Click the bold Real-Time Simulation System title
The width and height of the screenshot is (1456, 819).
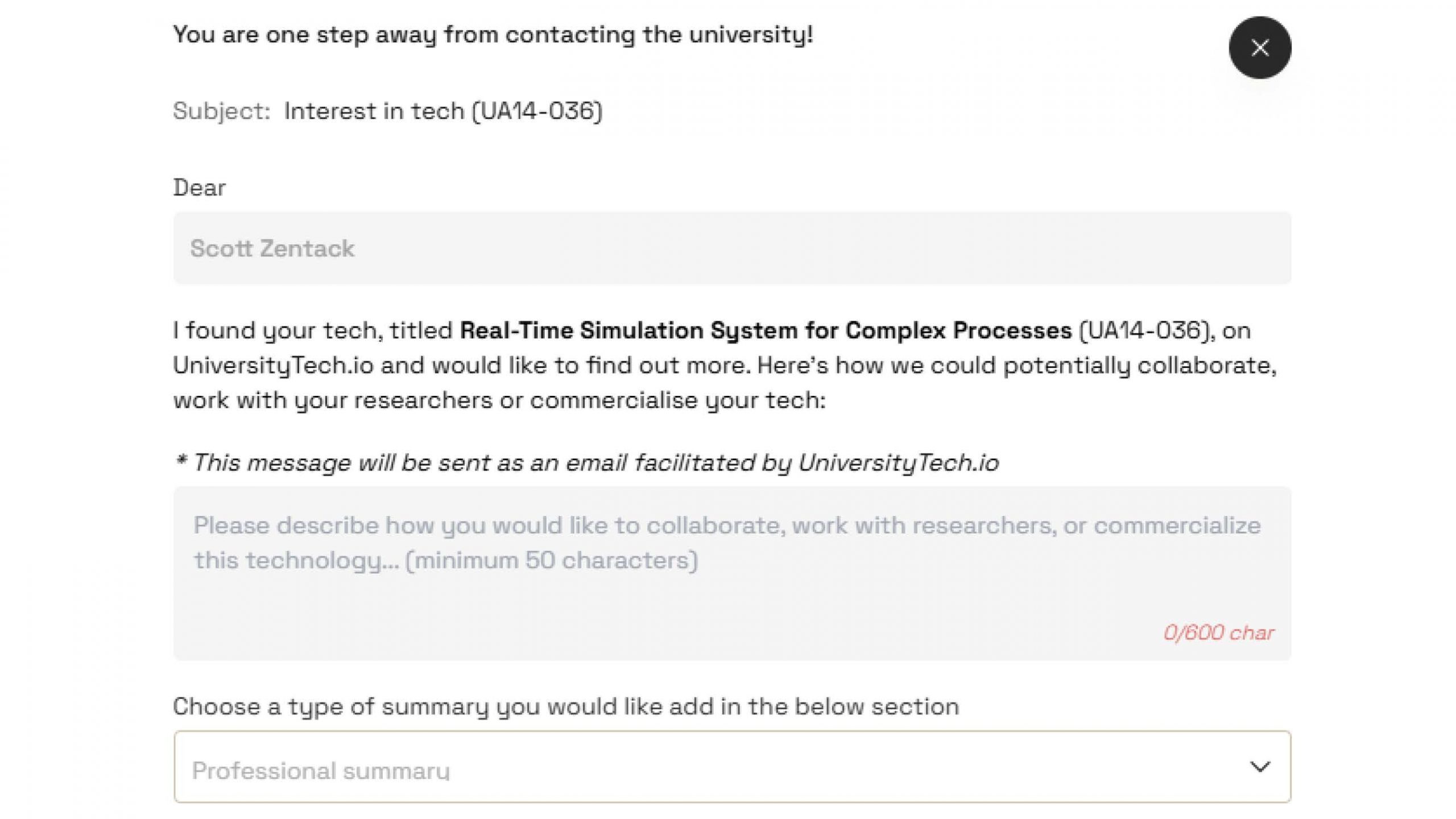point(765,330)
